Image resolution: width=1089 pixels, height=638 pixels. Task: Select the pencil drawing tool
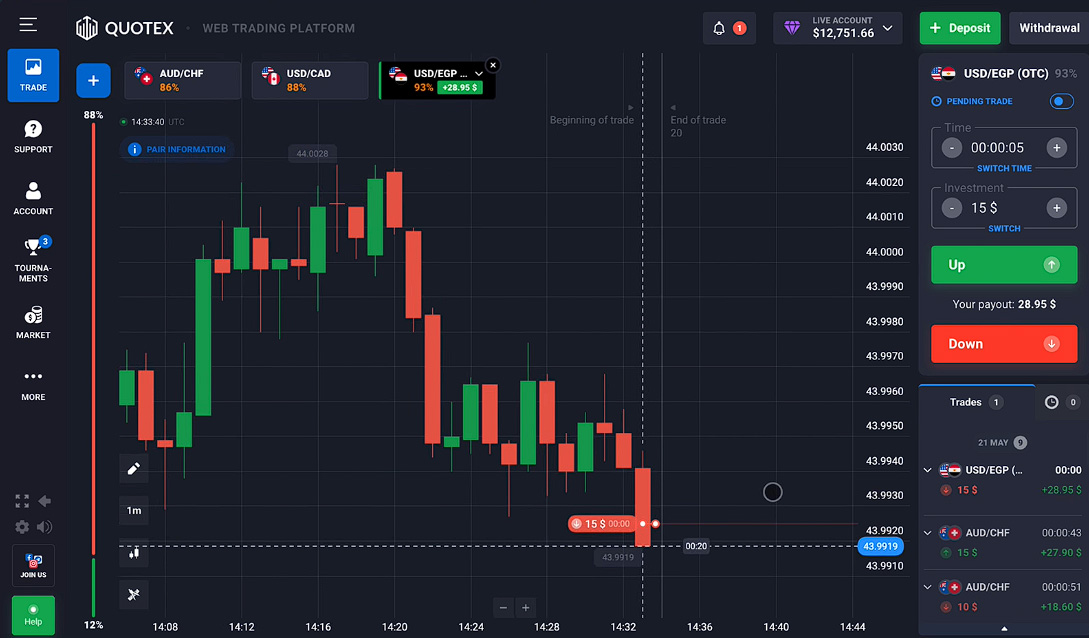coord(133,468)
